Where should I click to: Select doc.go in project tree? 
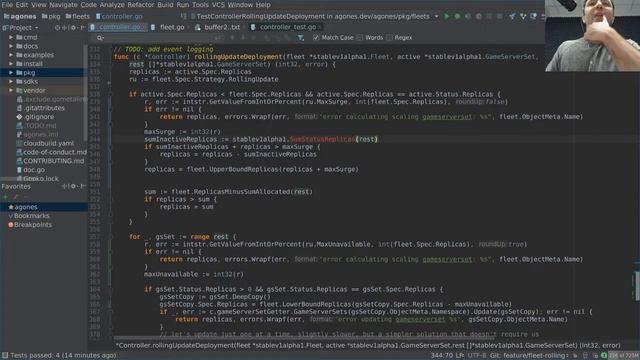point(34,170)
